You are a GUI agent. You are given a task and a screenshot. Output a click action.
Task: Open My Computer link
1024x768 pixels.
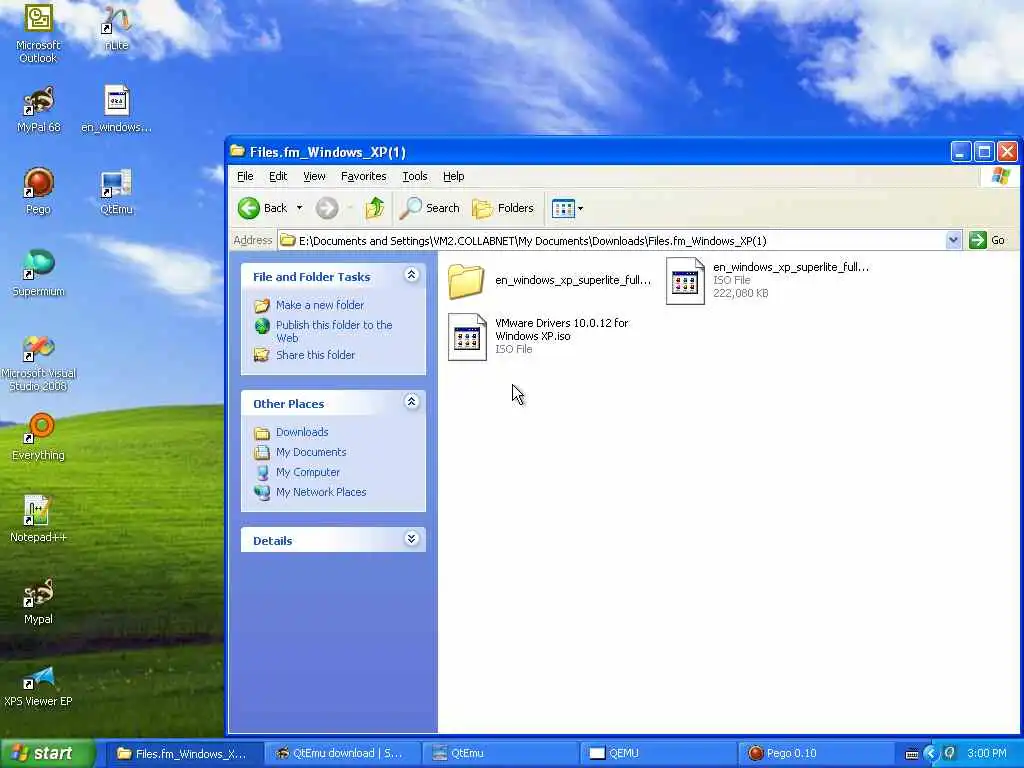(308, 472)
